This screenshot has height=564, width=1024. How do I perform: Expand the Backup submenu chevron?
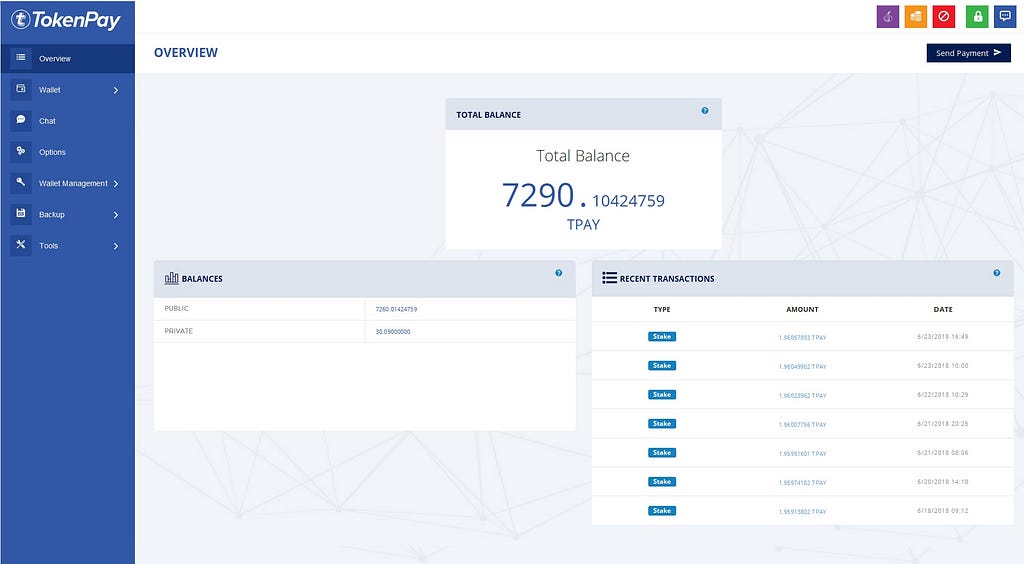[x=116, y=215]
